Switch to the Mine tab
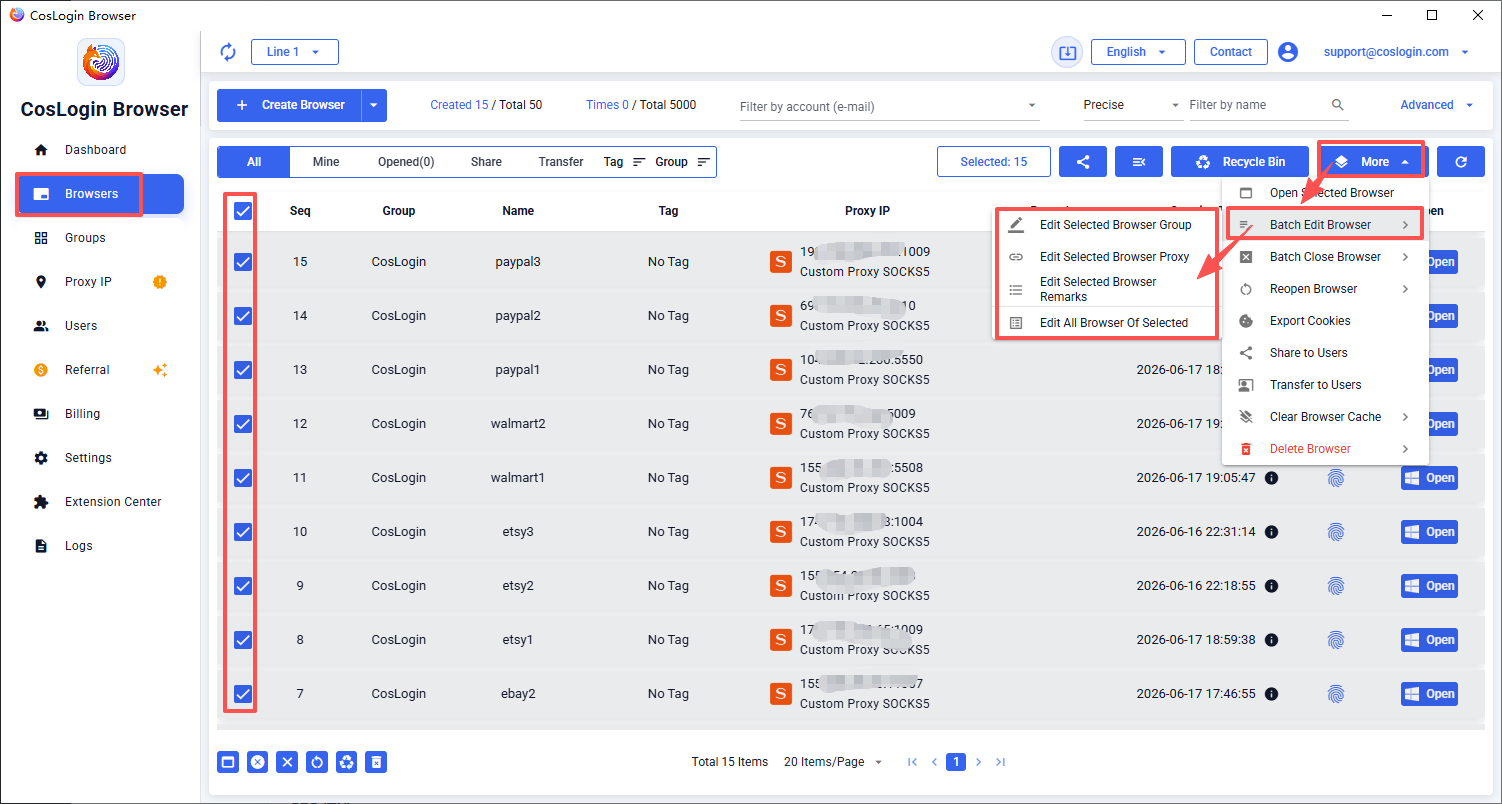The image size is (1502, 804). [x=326, y=162]
